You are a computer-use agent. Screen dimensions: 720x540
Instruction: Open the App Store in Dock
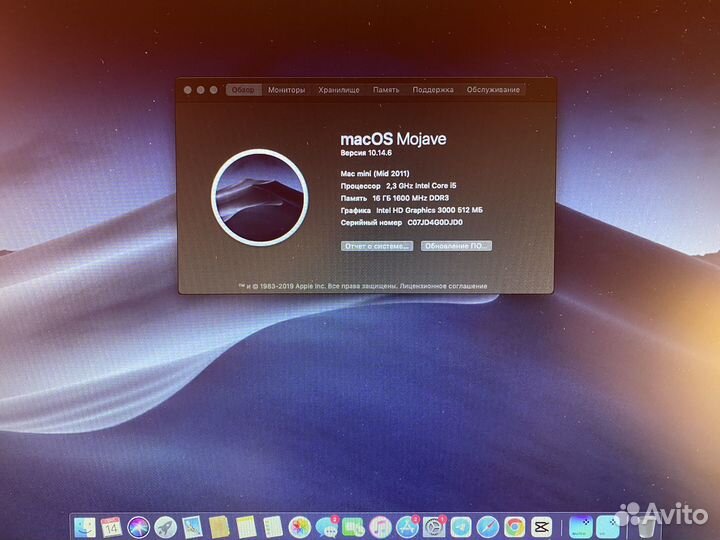407,527
